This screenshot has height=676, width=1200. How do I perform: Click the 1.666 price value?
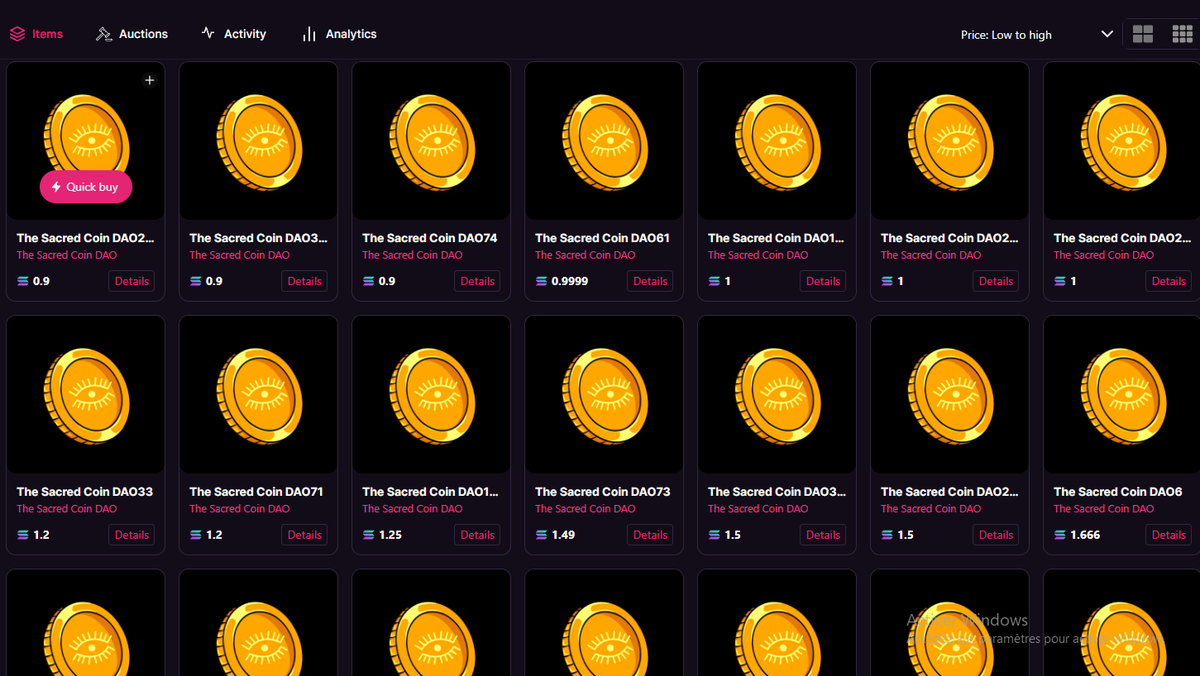click(1085, 535)
